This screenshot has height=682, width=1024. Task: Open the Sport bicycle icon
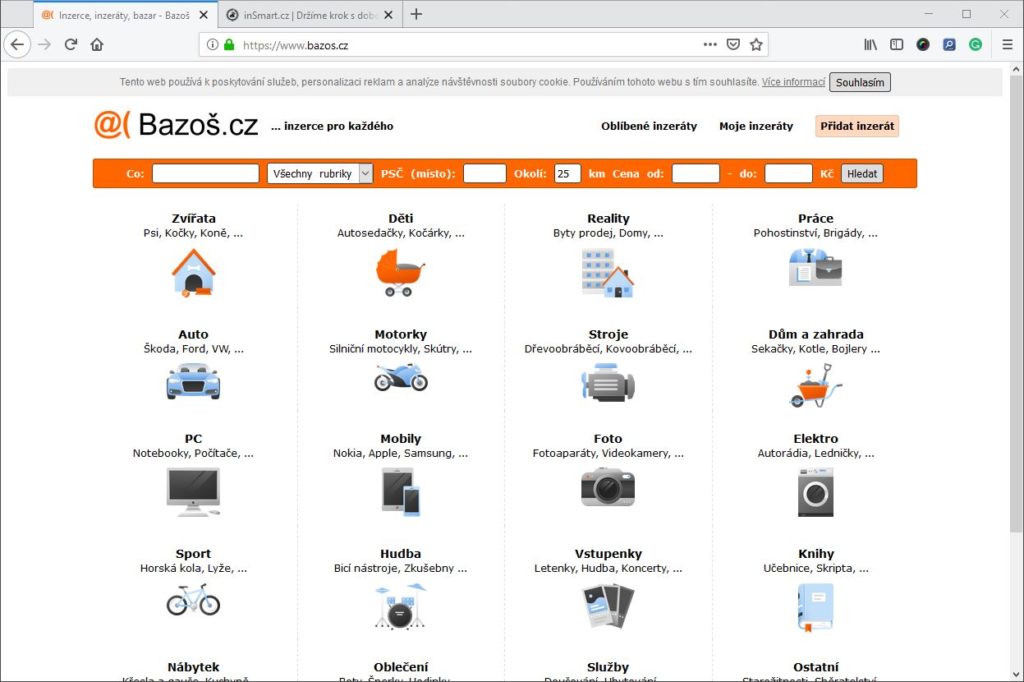[193, 599]
